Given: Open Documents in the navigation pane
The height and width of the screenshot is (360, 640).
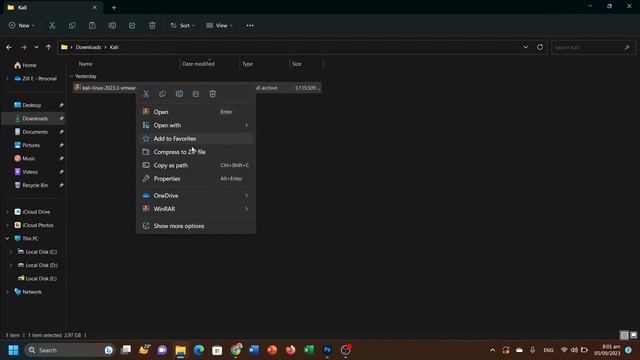Looking at the screenshot, I should (x=35, y=132).
